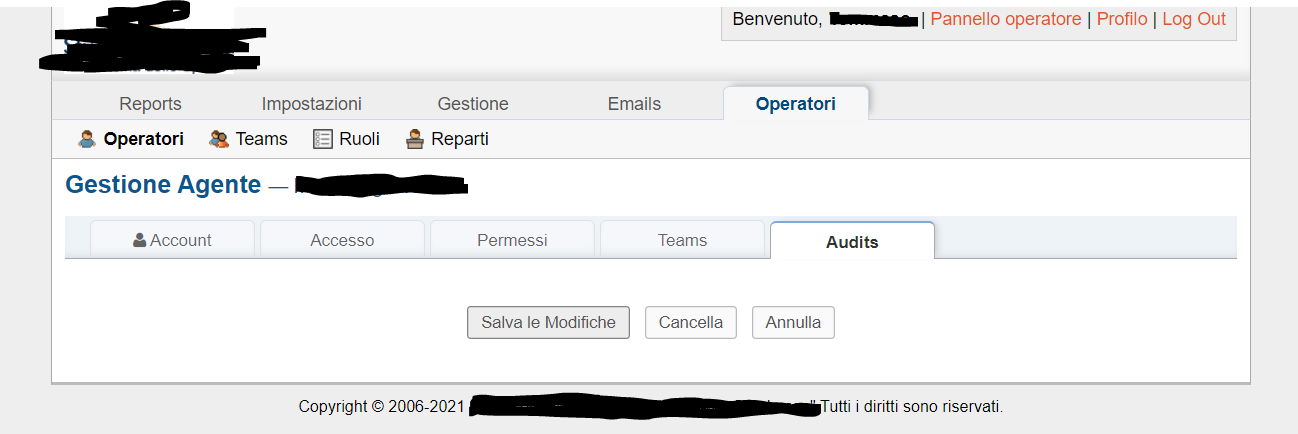Select the Account tab with the user icon
The width and height of the screenshot is (1298, 434).
coord(172,240)
